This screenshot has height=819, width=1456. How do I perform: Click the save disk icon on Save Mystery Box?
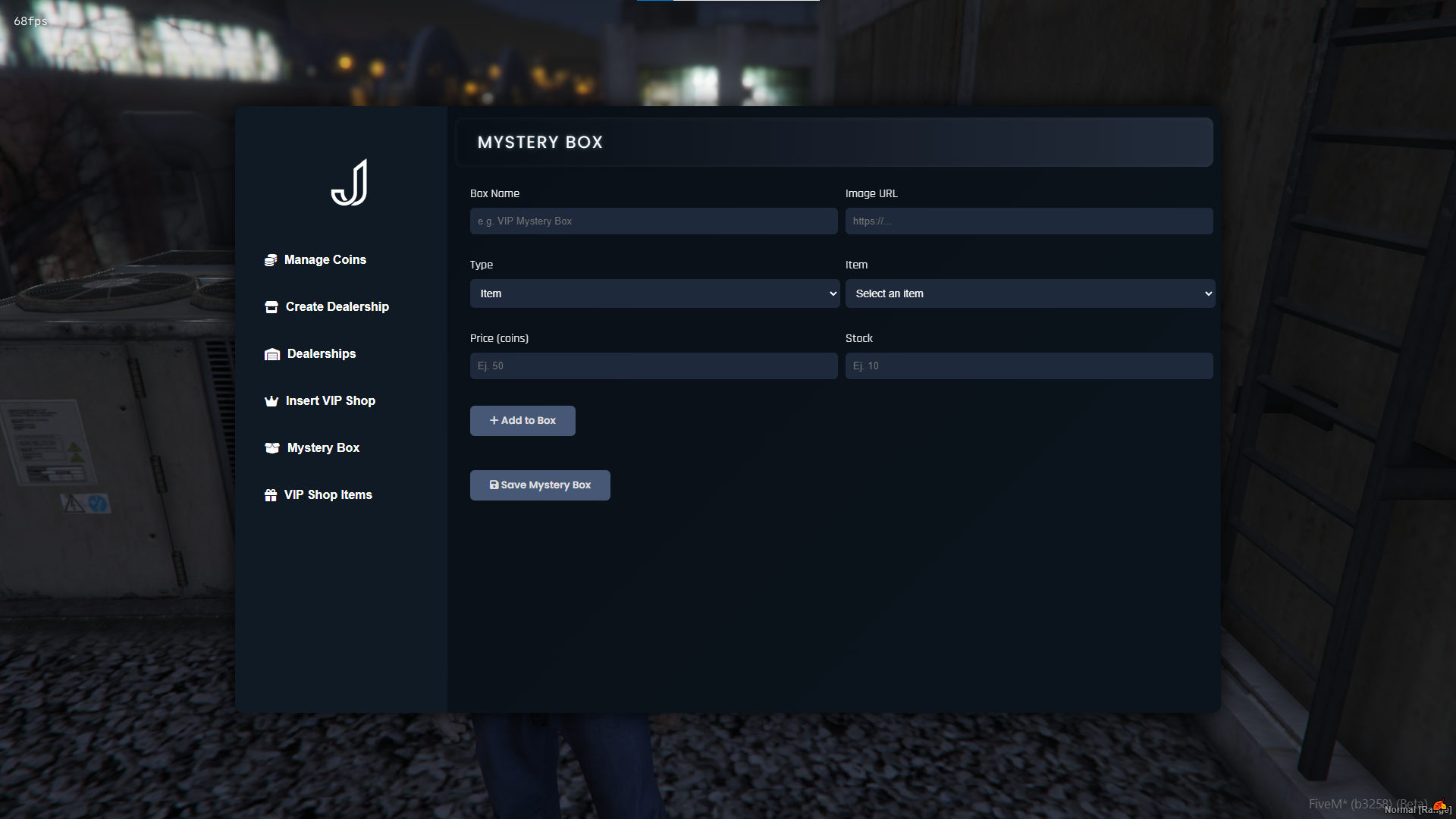494,485
